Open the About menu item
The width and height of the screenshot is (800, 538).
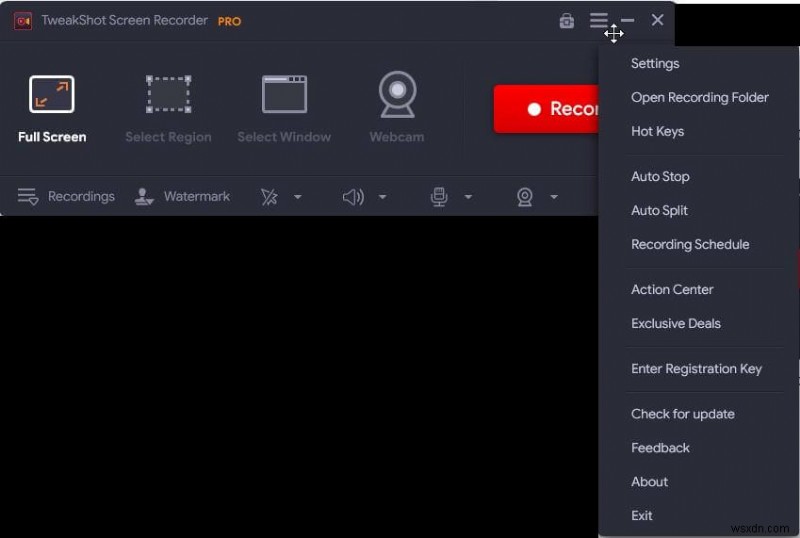point(649,482)
